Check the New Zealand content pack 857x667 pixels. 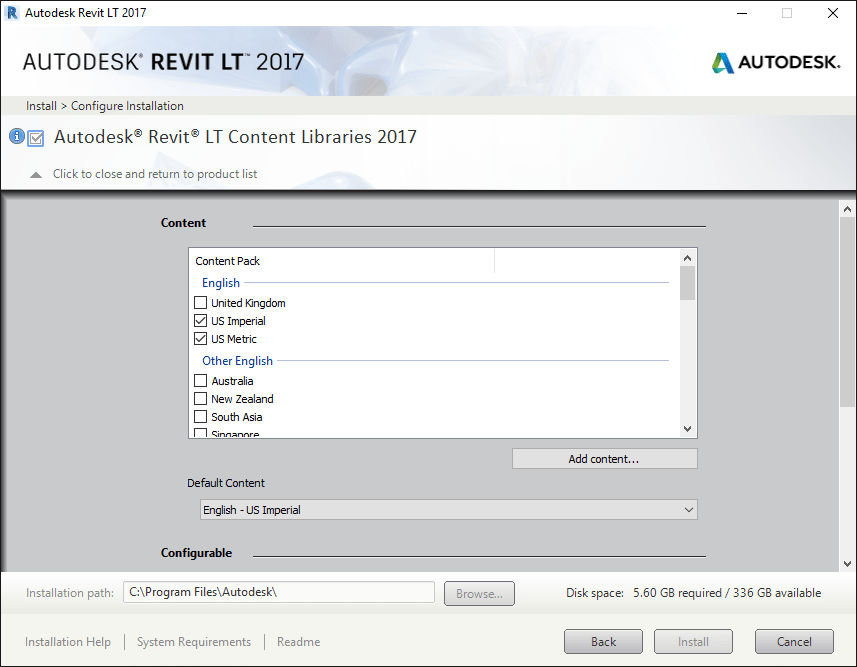tap(201, 399)
